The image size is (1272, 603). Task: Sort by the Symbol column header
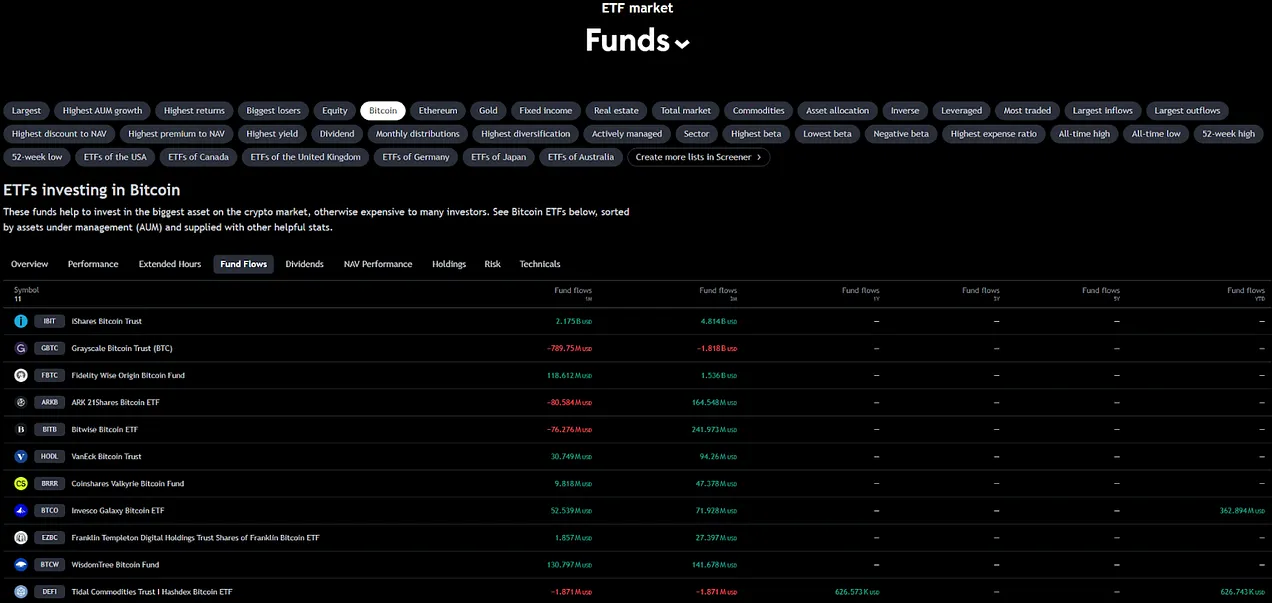26,290
